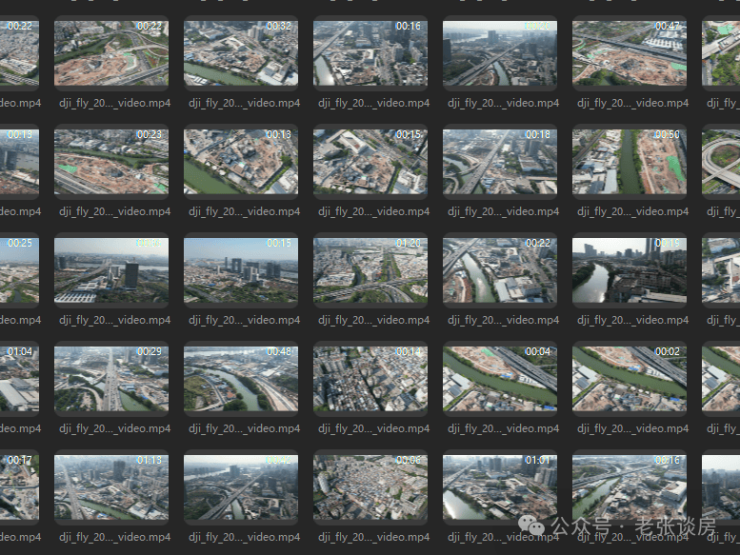Open the 00:50 duration video thumbnail

629,161
